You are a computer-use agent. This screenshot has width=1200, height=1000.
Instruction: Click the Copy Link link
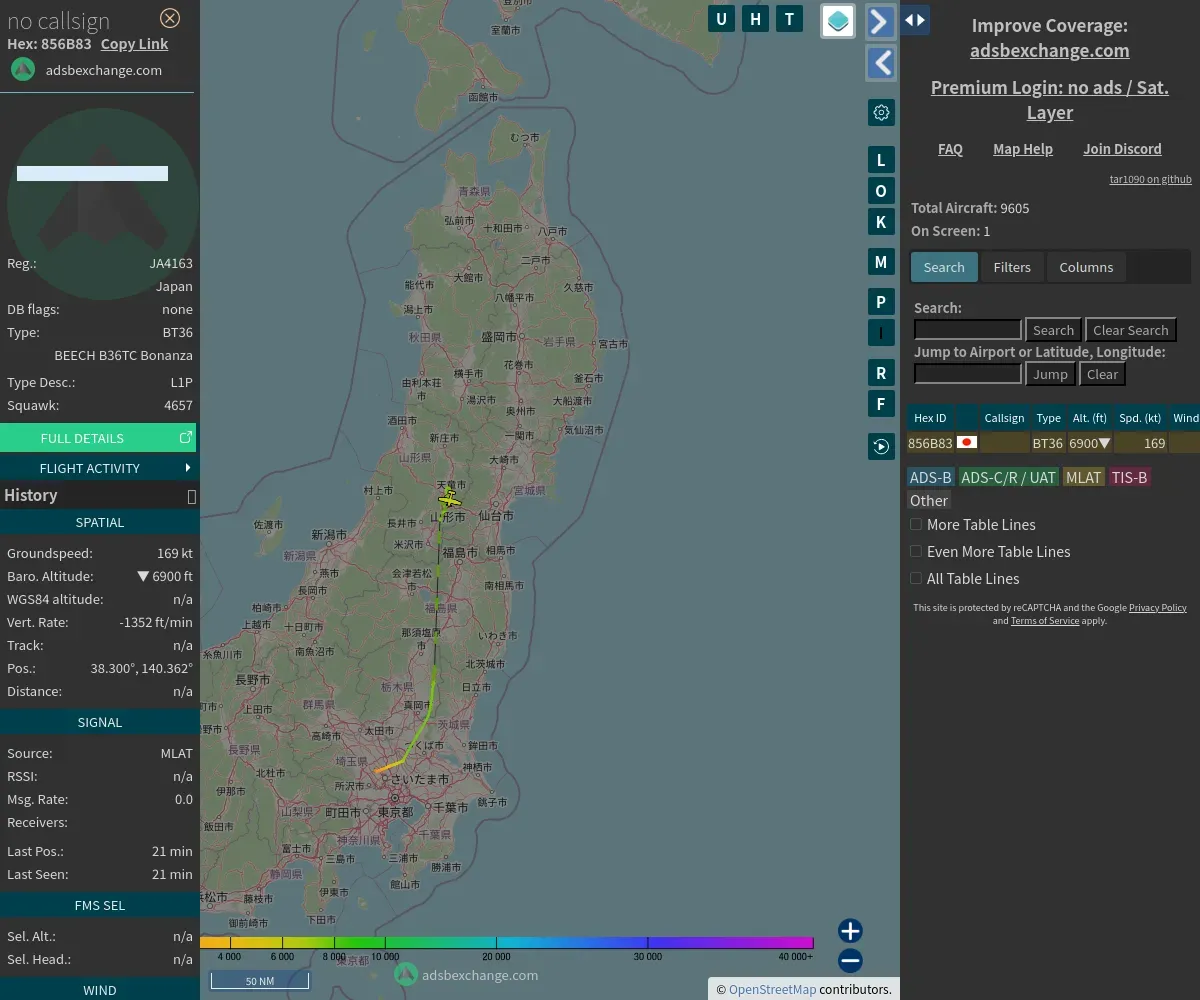click(134, 44)
